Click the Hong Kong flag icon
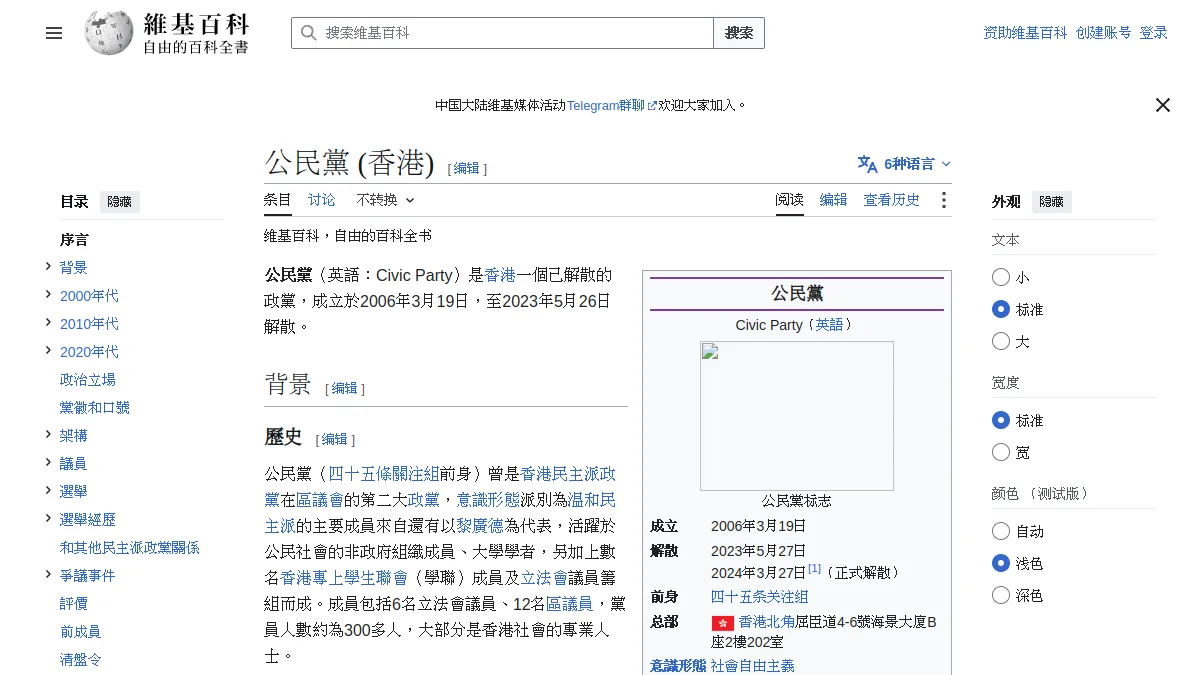Image resolution: width=1200 pixels, height=675 pixels. [x=722, y=623]
